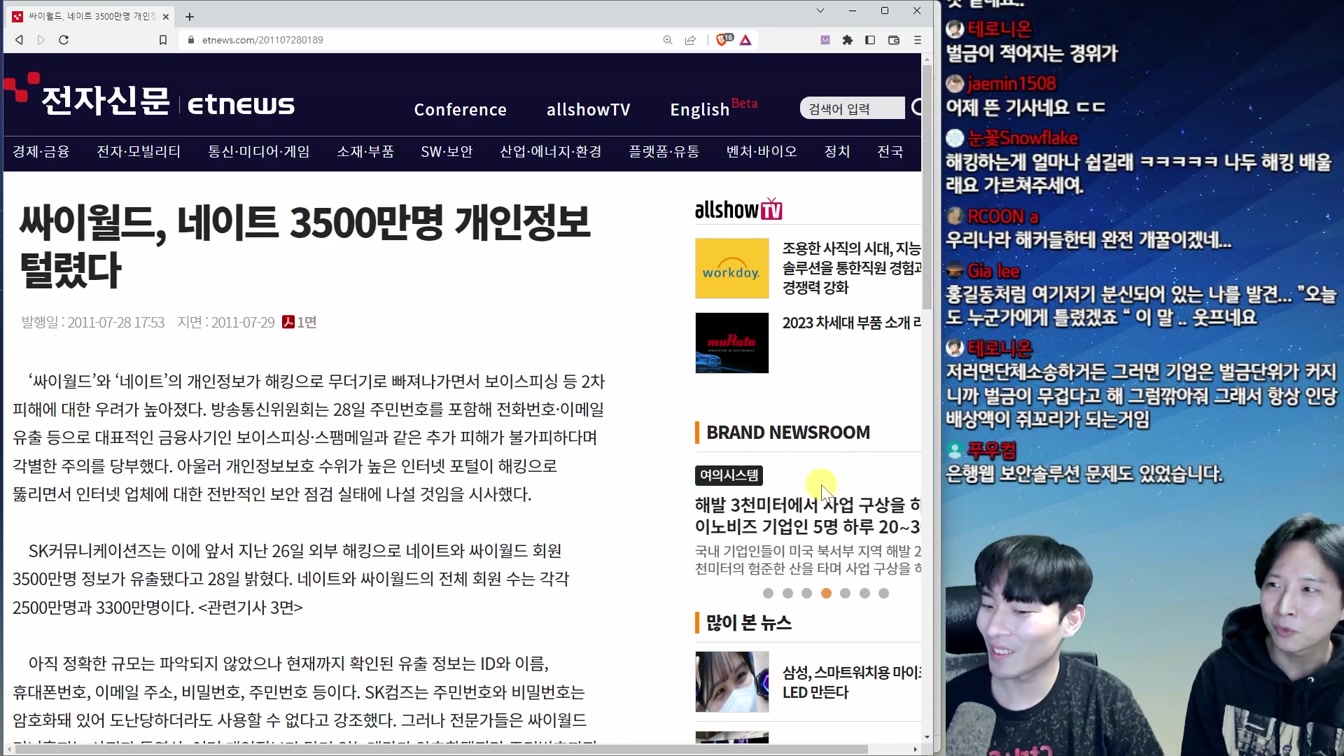
Task: Click chat username 푸우컴
Action: (992, 451)
